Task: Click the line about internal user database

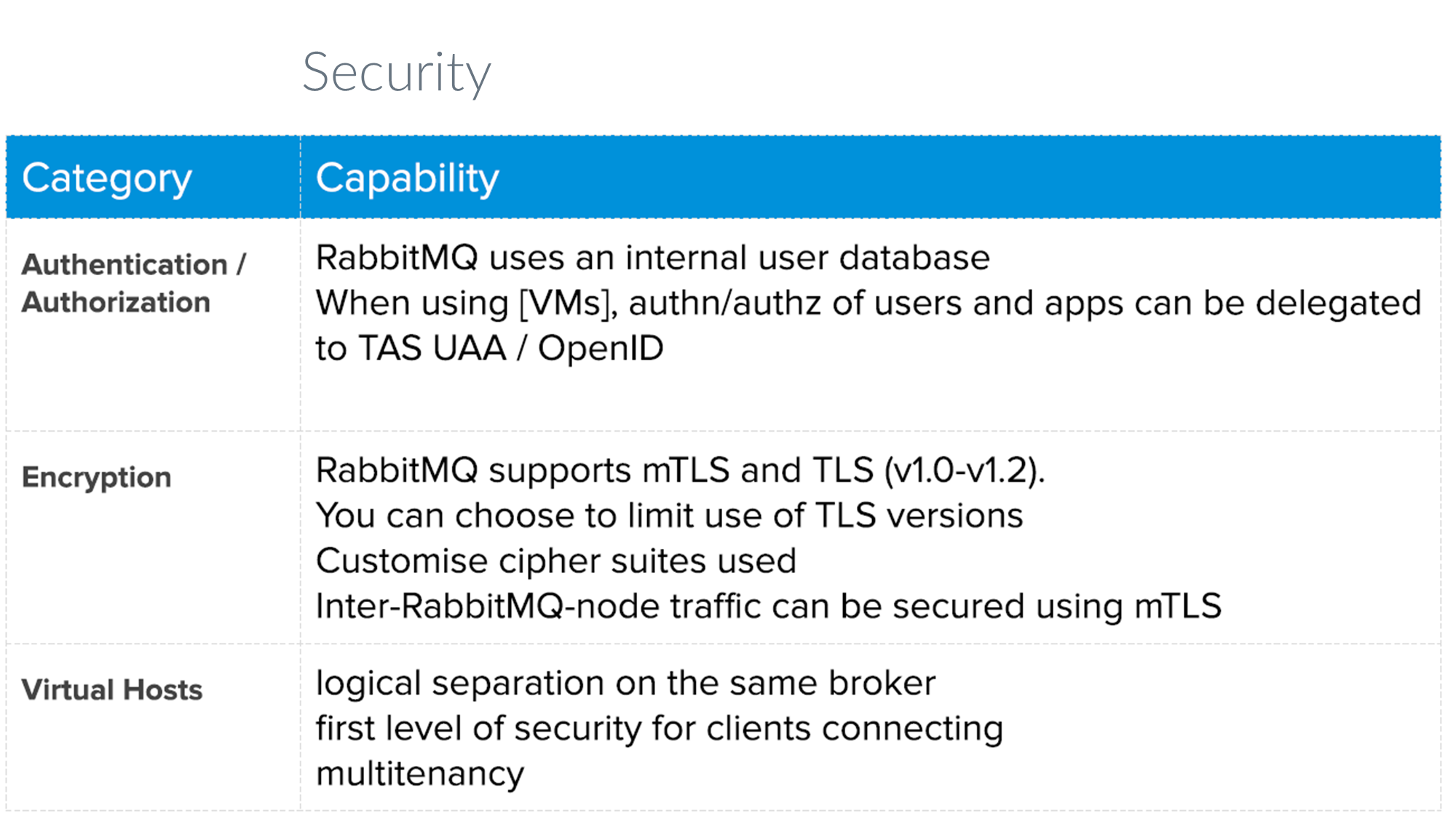Action: (x=652, y=258)
